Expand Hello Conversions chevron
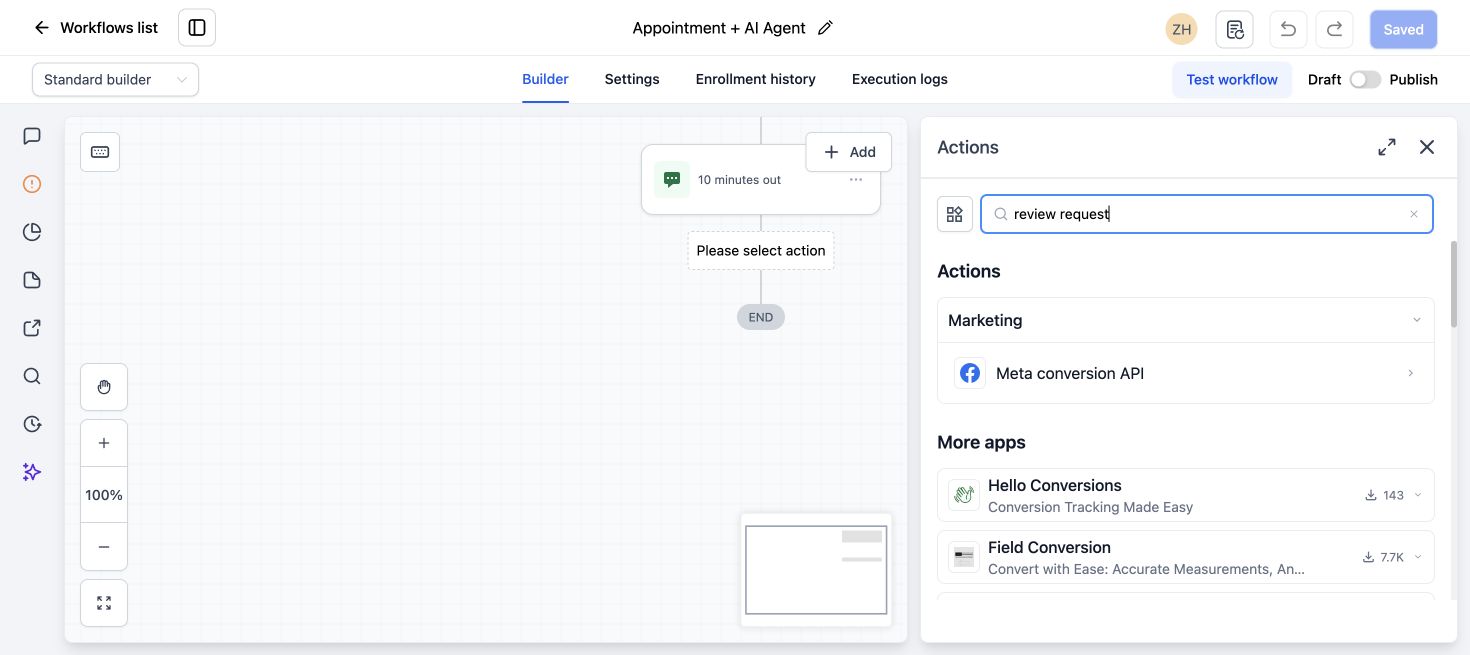This screenshot has height=655, width=1470. point(1418,495)
